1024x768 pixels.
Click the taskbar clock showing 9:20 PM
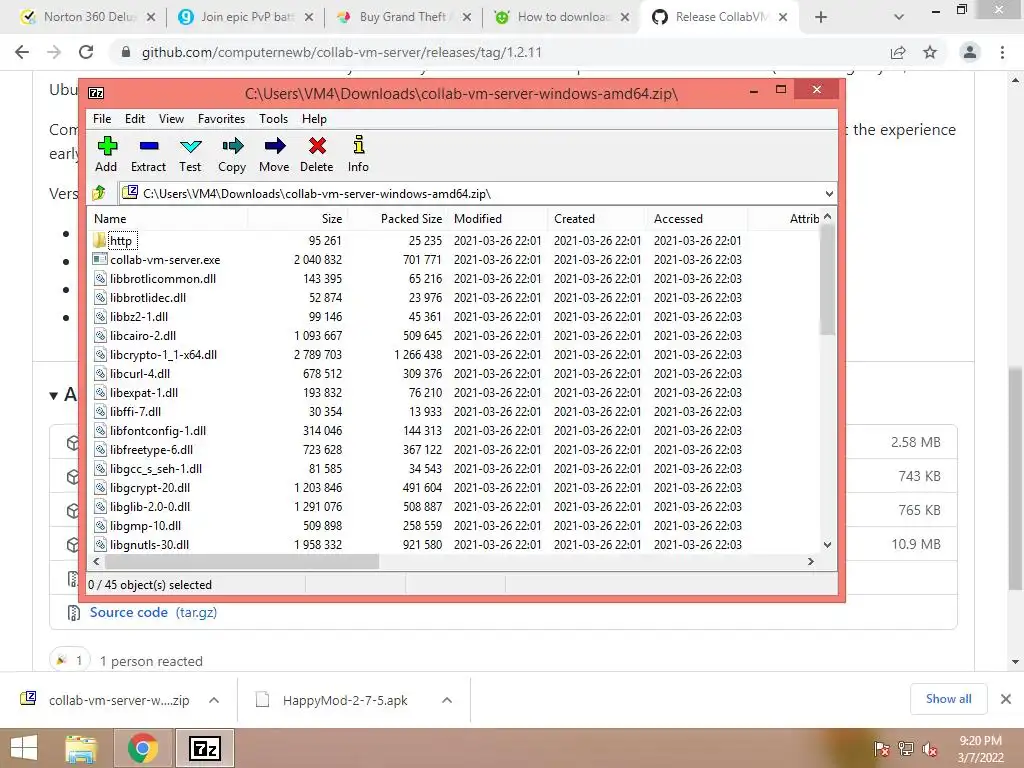980,749
